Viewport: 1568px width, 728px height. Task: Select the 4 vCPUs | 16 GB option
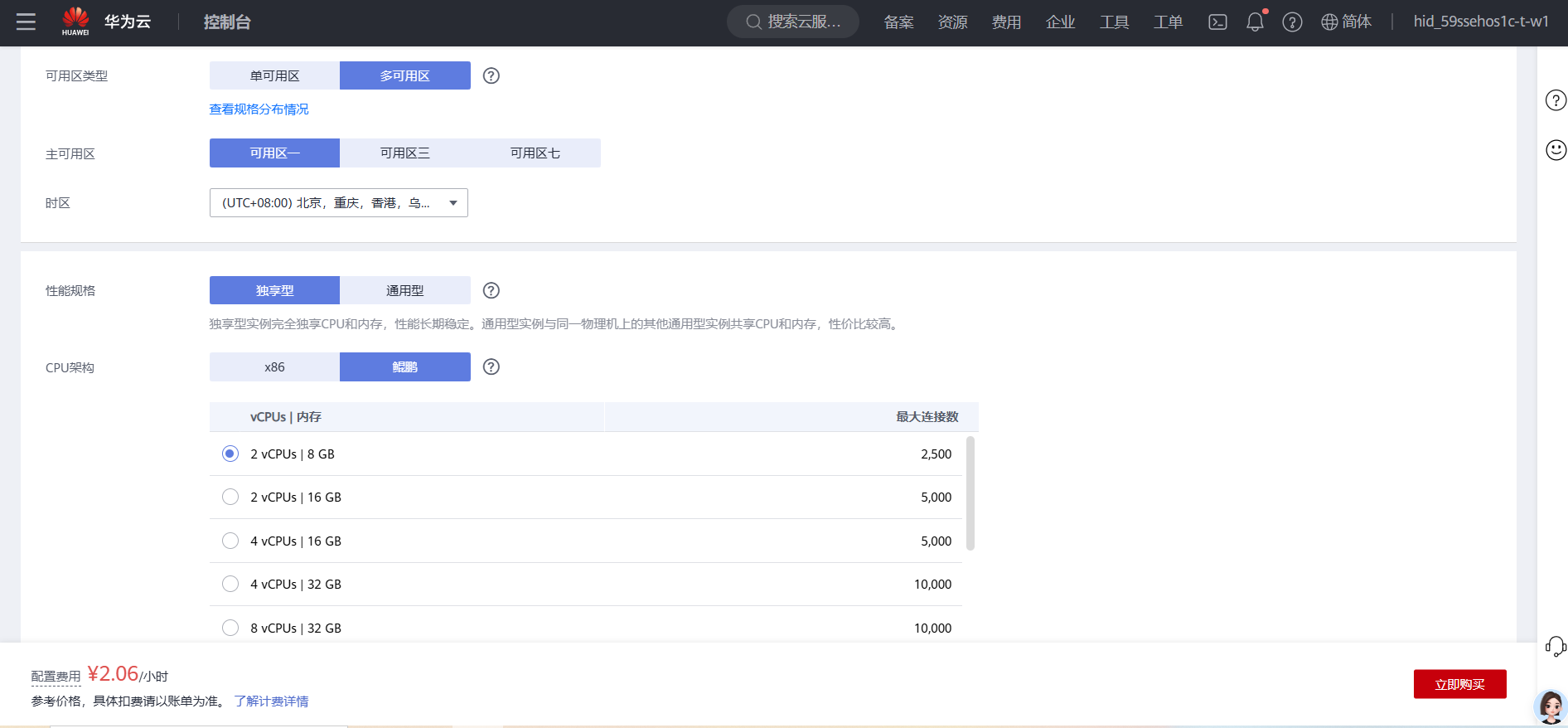pyautogui.click(x=230, y=541)
